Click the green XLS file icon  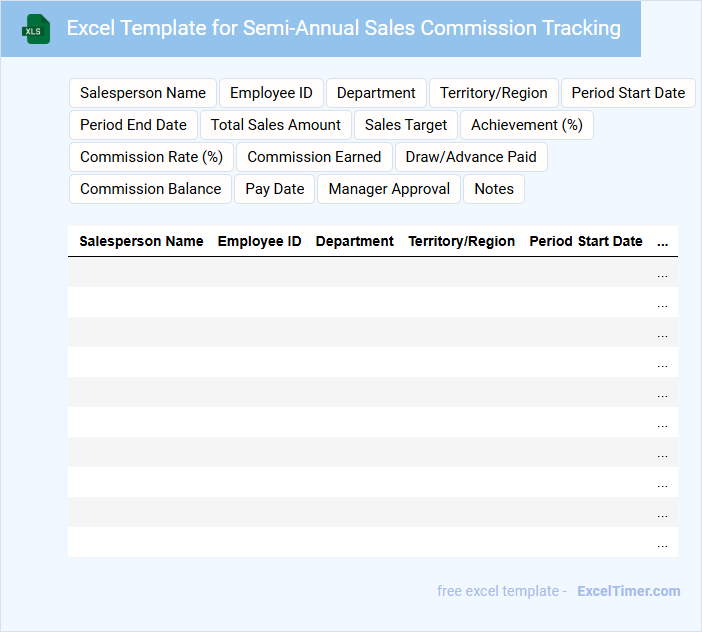pyautogui.click(x=36, y=29)
